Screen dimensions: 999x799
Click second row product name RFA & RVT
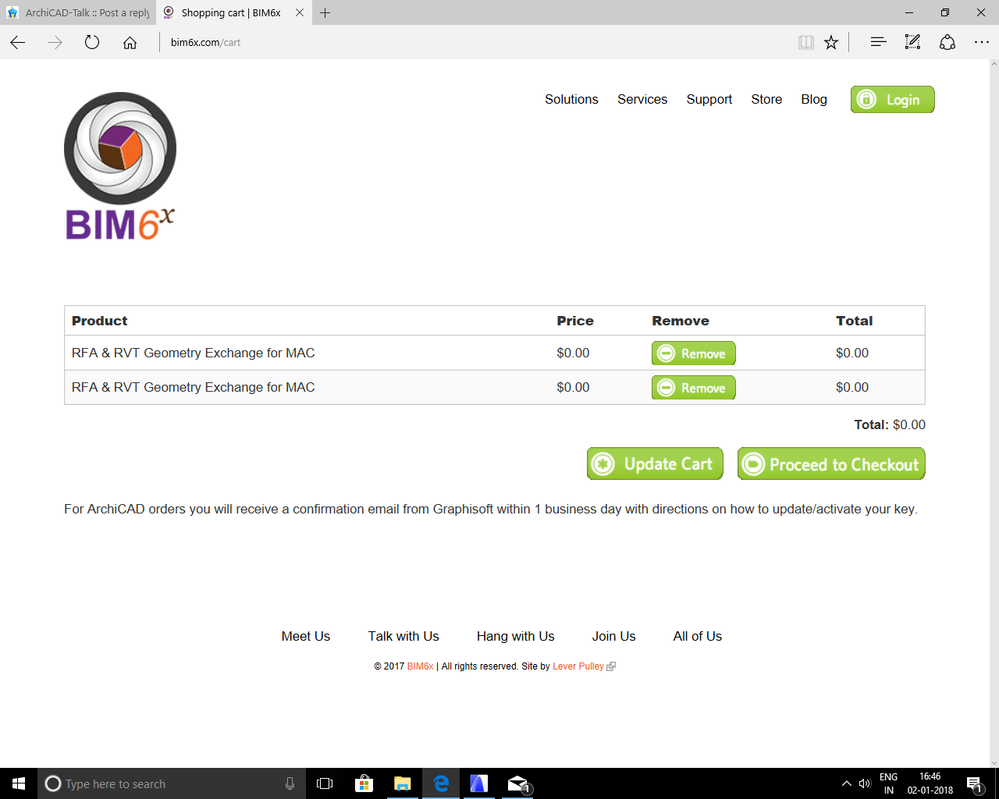click(193, 387)
